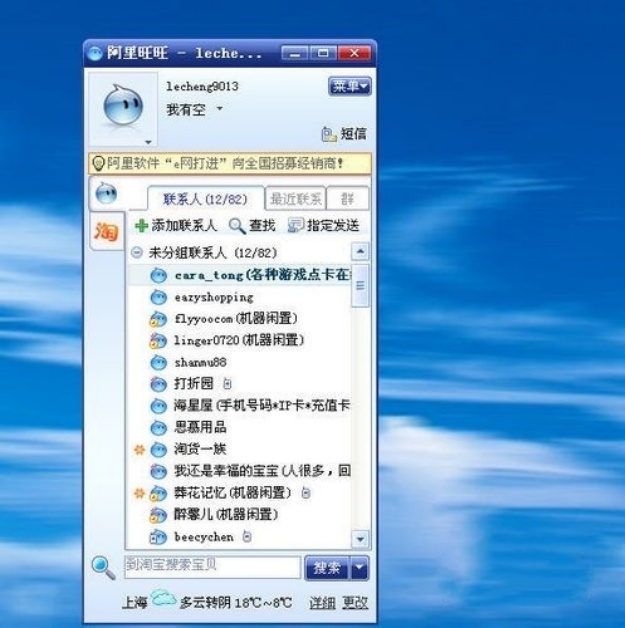Click the star badge beside 葬花记忆
Viewport: 625px width, 628px height.
pyautogui.click(x=139, y=493)
